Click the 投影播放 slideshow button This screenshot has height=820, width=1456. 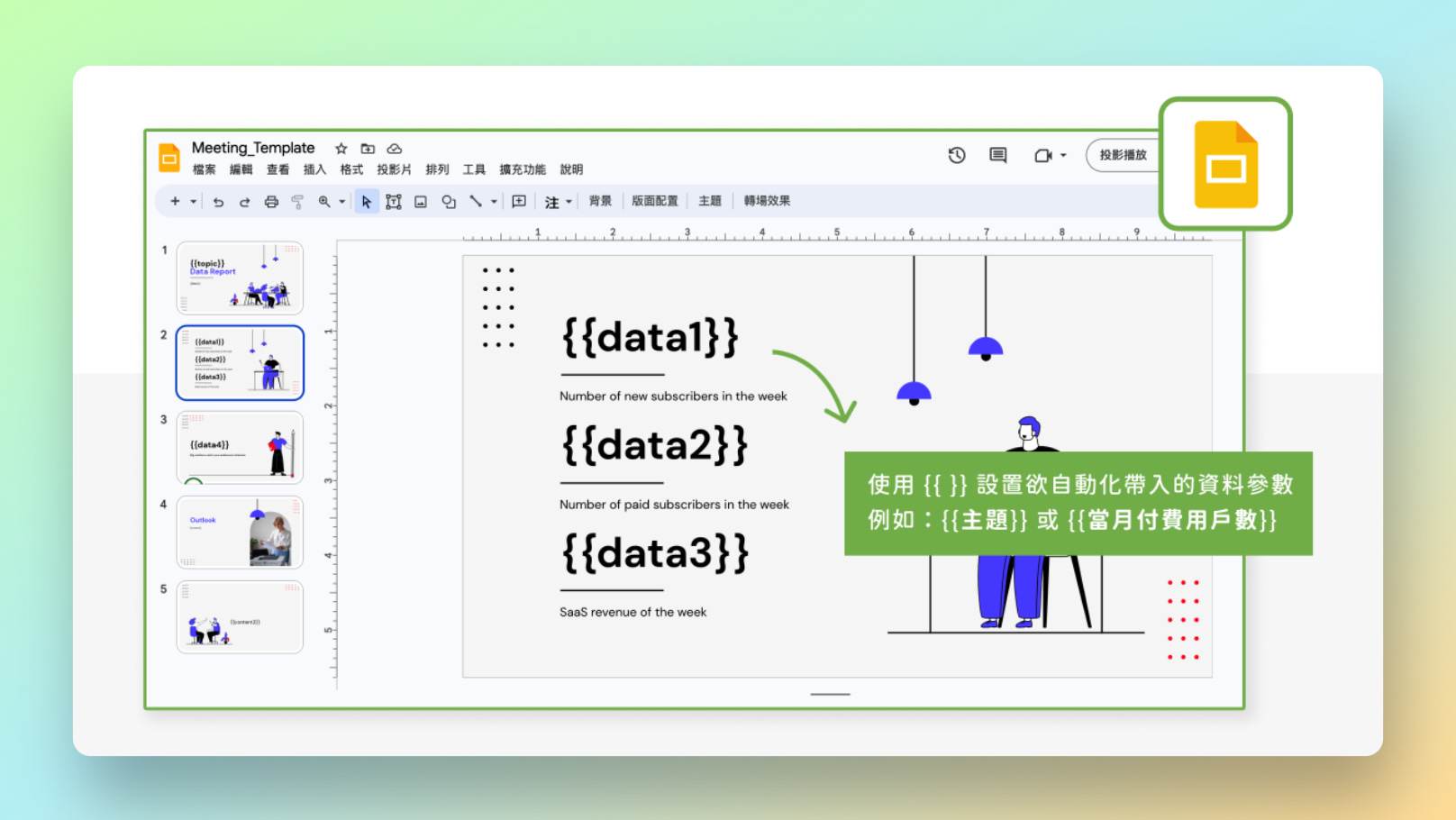coord(1123,155)
